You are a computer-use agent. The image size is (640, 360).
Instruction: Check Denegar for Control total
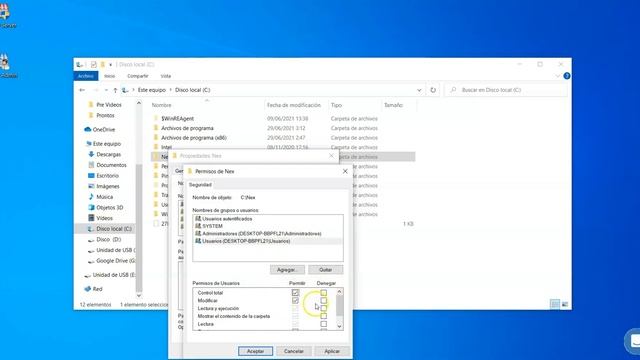323,293
